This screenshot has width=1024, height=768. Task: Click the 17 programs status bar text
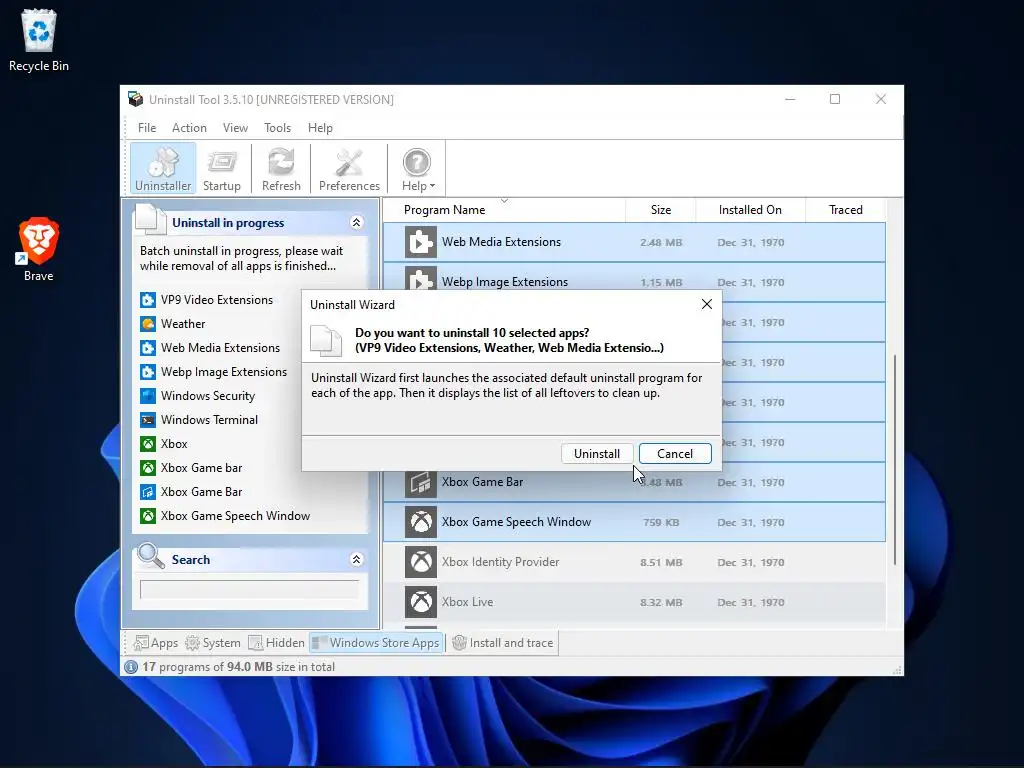click(x=238, y=667)
